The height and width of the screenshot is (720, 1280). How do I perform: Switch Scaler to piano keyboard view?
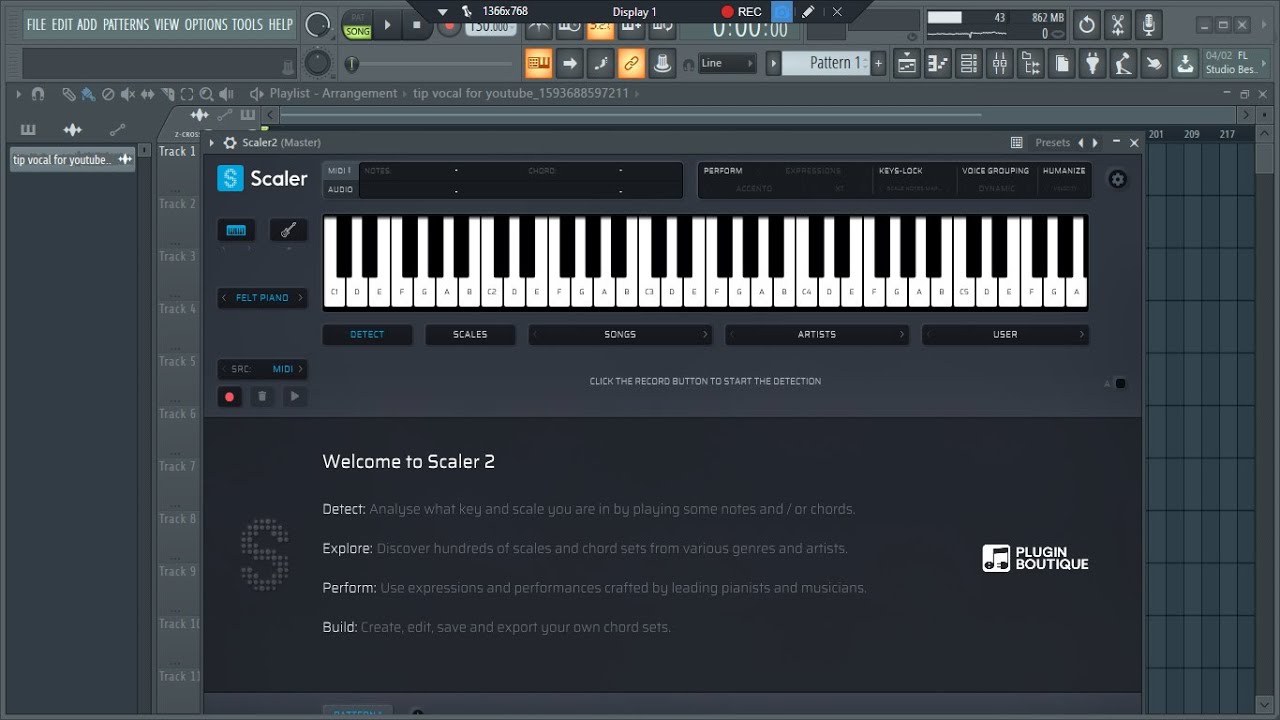236,230
